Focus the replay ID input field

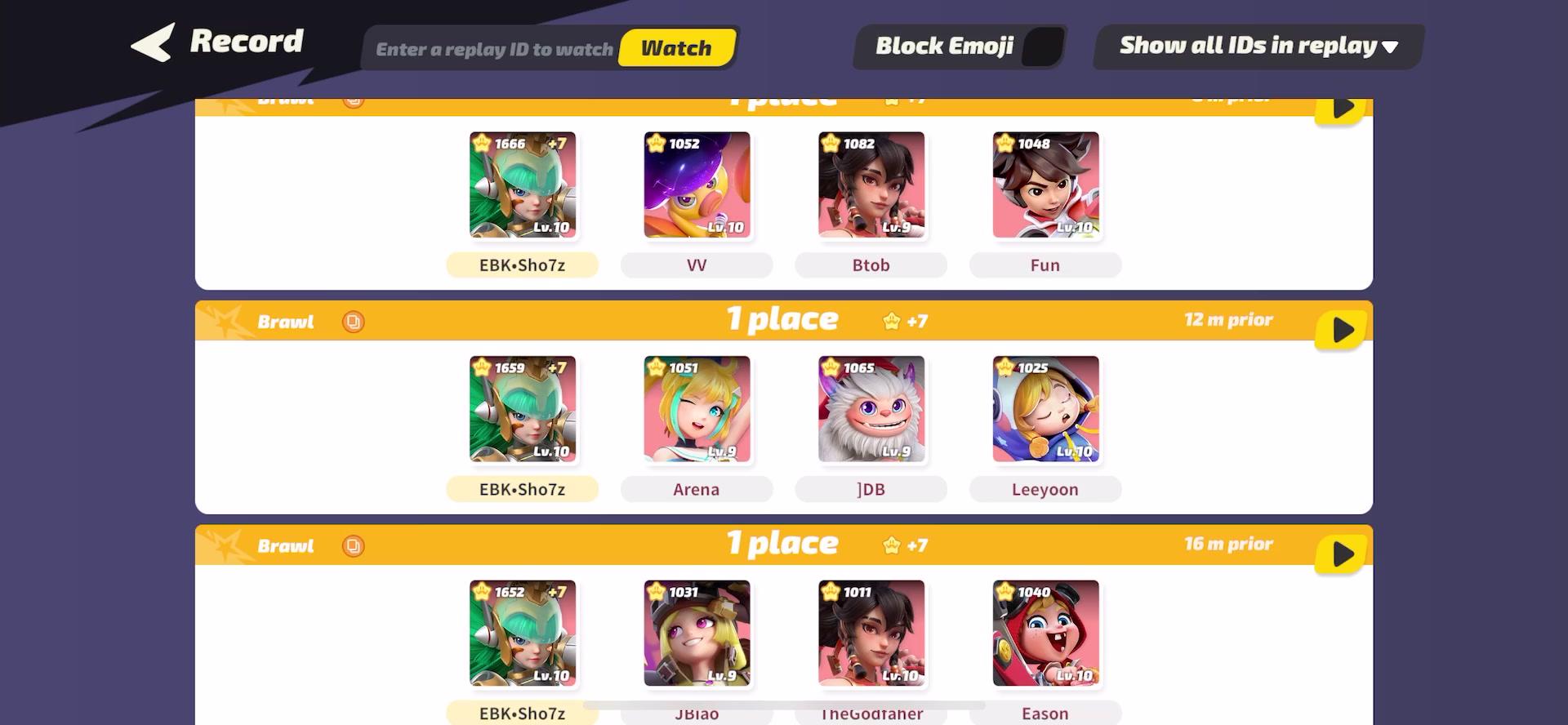493,49
